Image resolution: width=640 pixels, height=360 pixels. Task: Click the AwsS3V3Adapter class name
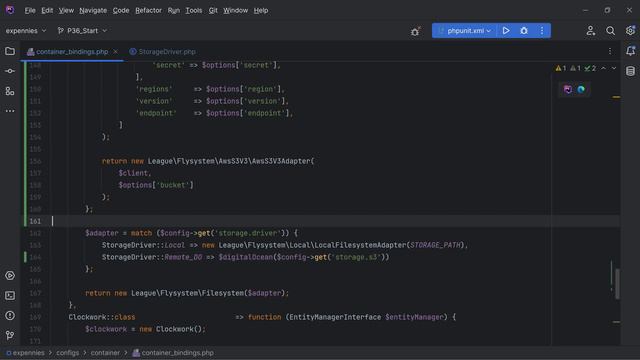282,161
